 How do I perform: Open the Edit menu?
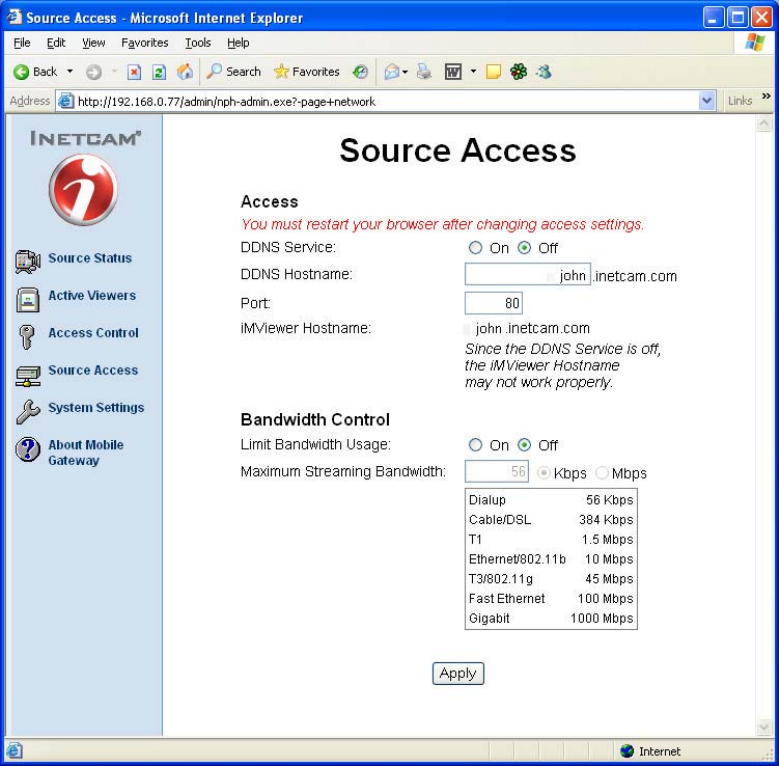56,43
